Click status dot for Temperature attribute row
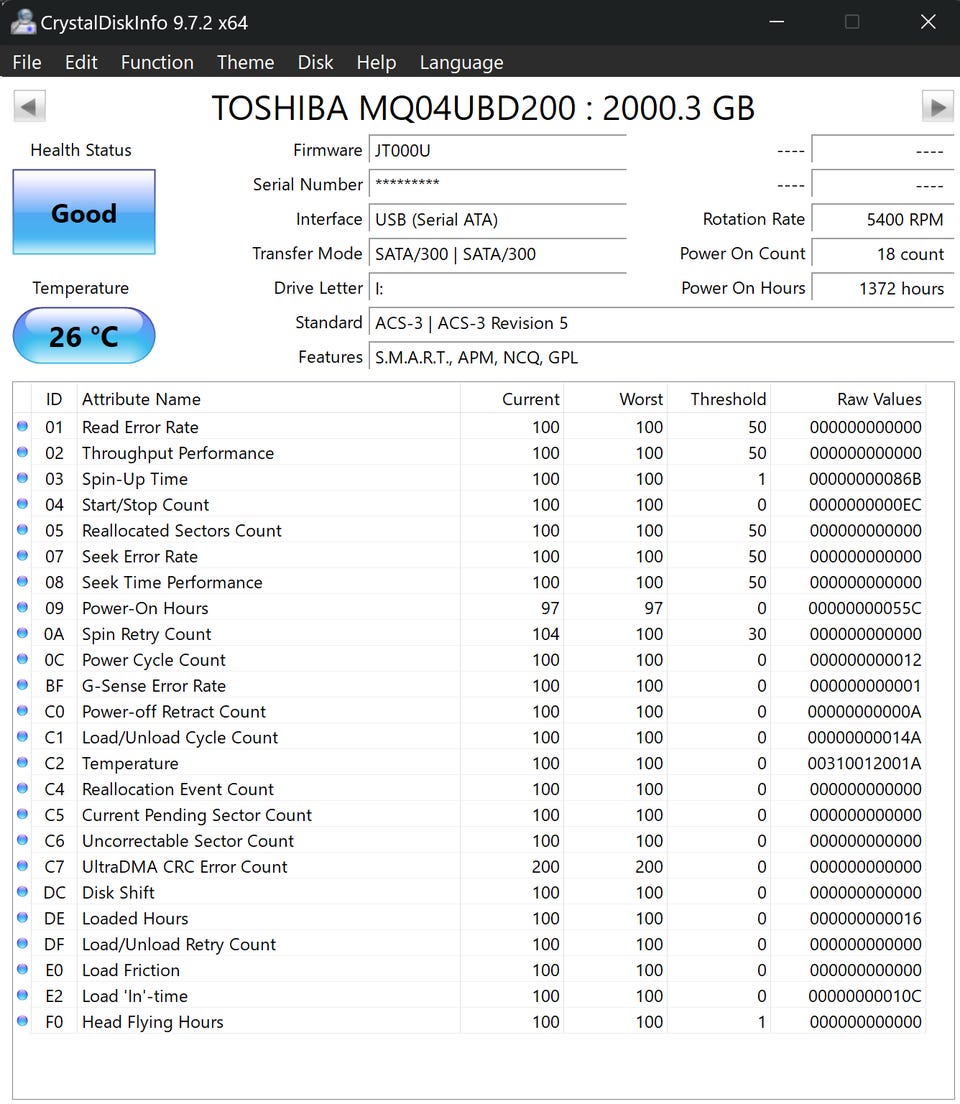The width and height of the screenshot is (960, 1104). (23, 763)
